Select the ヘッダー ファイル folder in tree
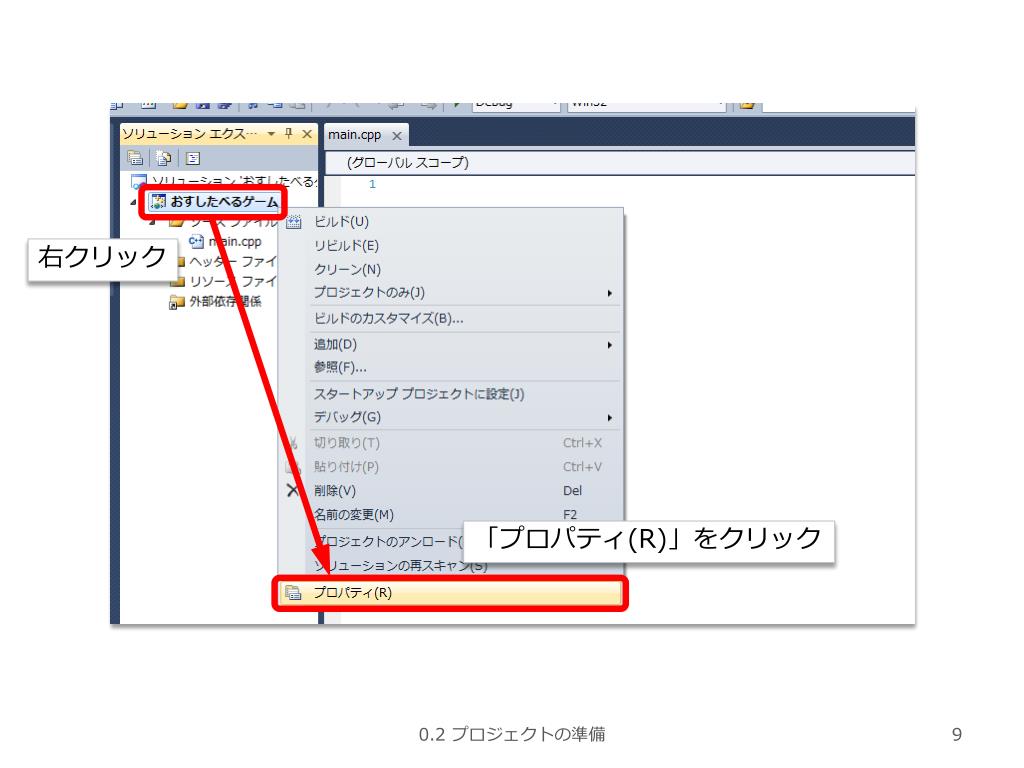1024x768 pixels. 232,262
